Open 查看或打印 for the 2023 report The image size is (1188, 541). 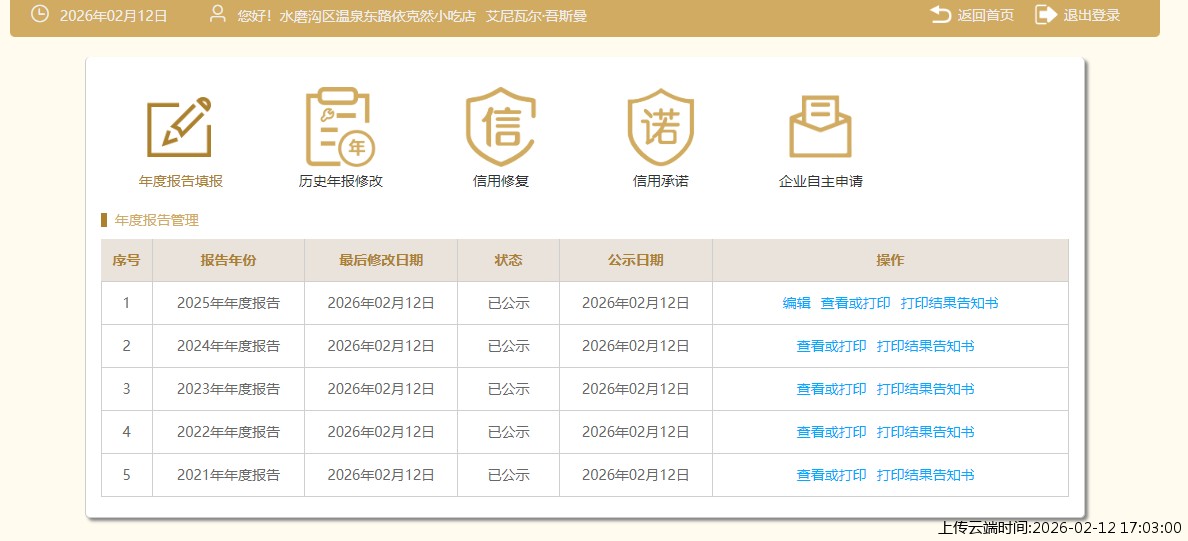coord(831,389)
